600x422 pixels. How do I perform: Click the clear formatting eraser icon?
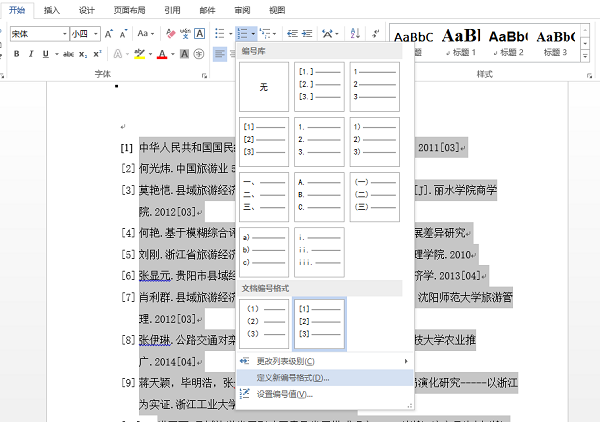tap(171, 34)
